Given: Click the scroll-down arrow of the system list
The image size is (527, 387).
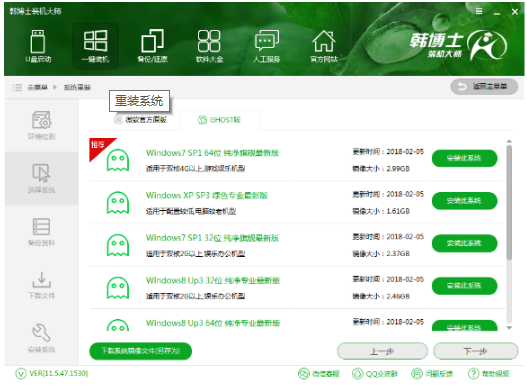Looking at the screenshot, I should [509, 327].
